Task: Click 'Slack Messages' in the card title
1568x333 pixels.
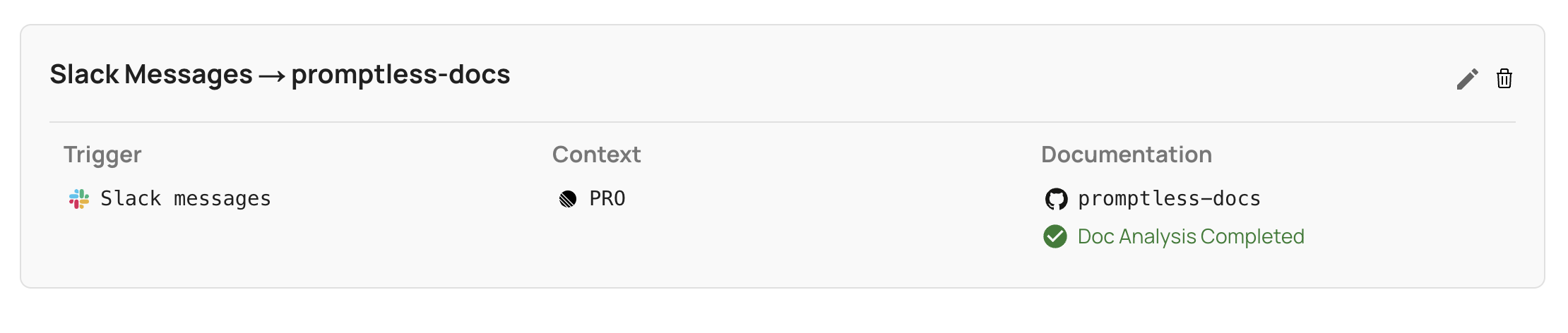Action: [151, 75]
